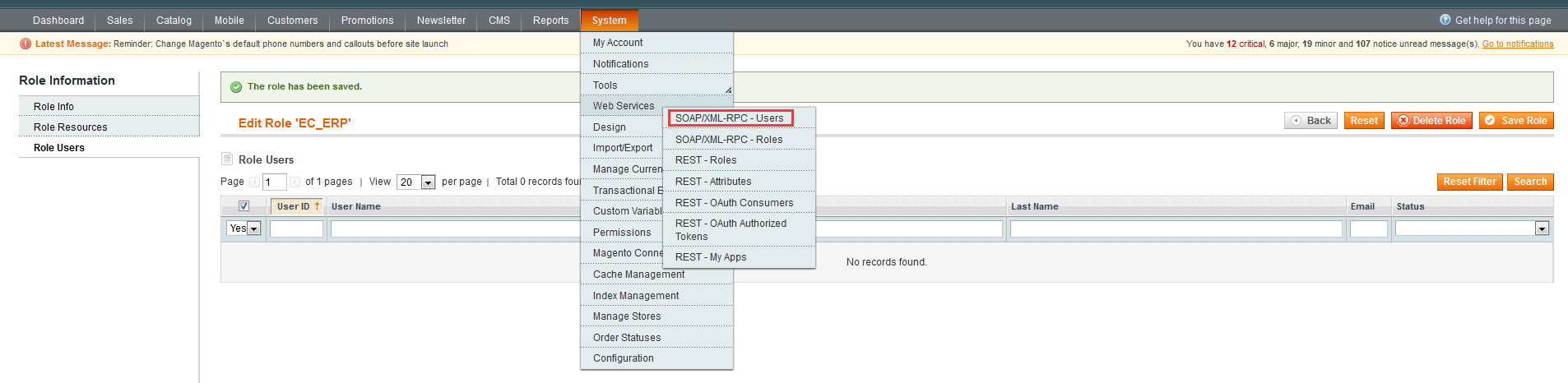Click the User ID sort arrow
Image resolution: width=1568 pixels, height=383 pixels.
317,206
